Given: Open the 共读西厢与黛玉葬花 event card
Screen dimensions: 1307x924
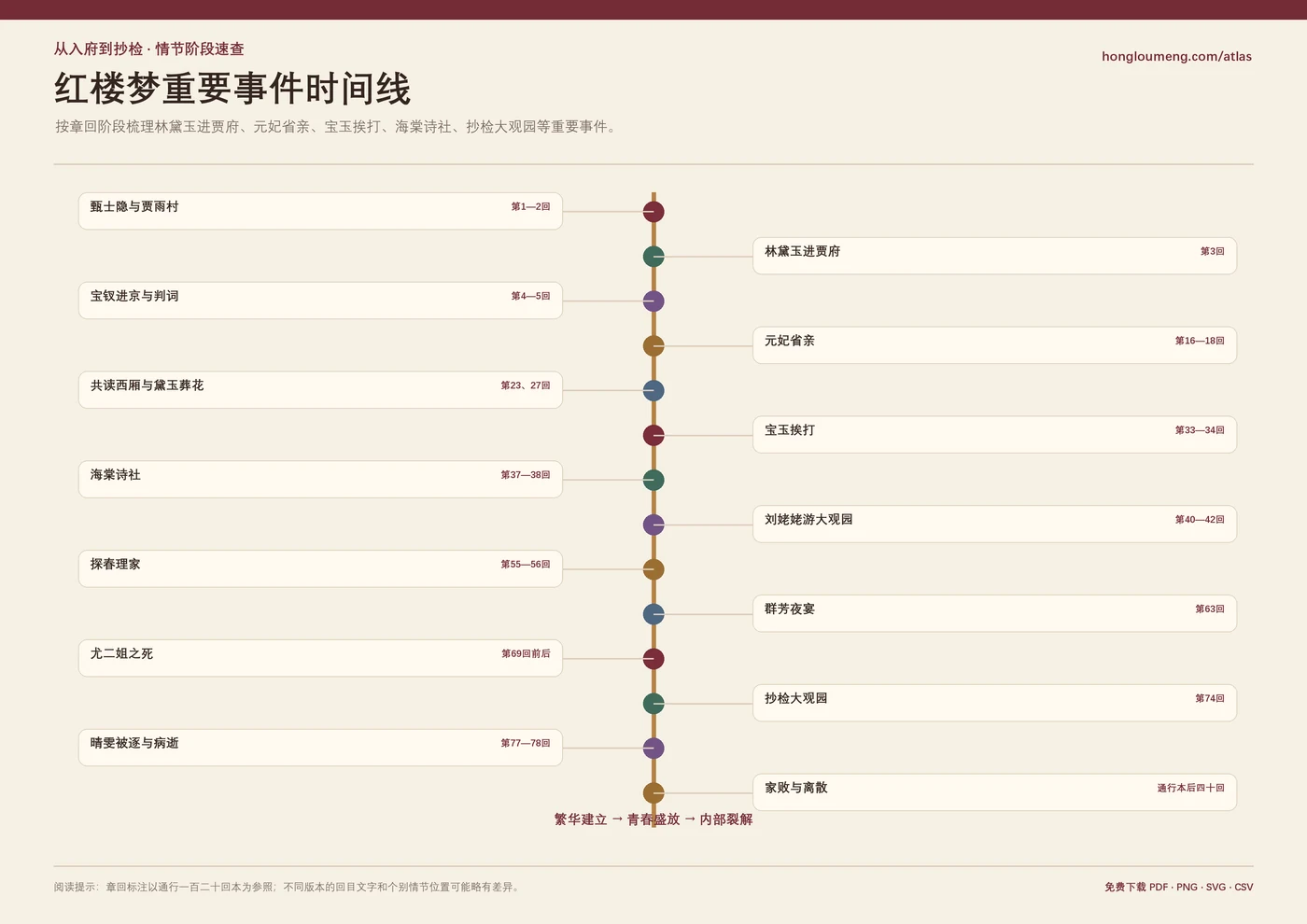Looking at the screenshot, I should pyautogui.click(x=320, y=390).
